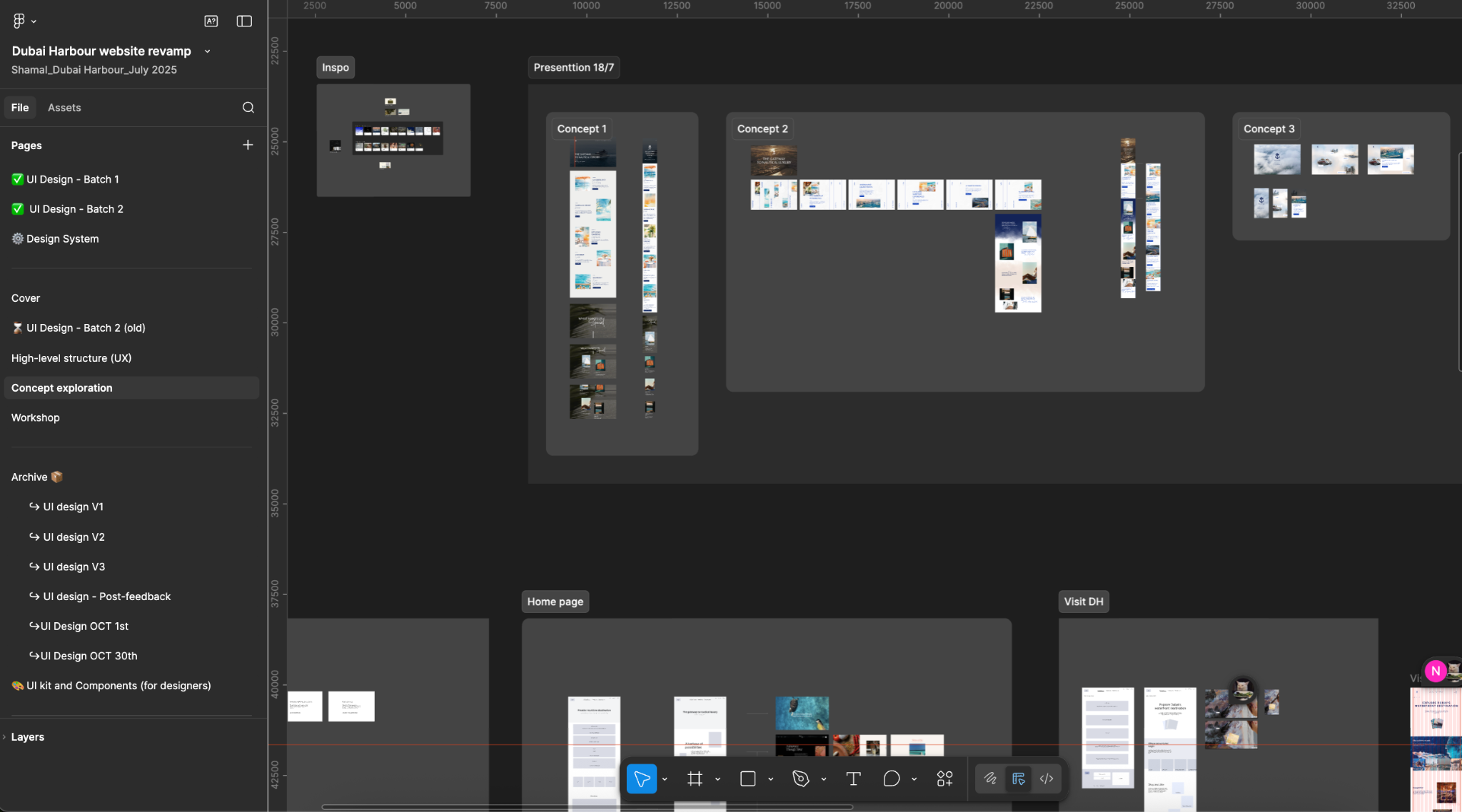The height and width of the screenshot is (812, 1462).
Task: Open the Actions components tool
Action: coord(944,778)
